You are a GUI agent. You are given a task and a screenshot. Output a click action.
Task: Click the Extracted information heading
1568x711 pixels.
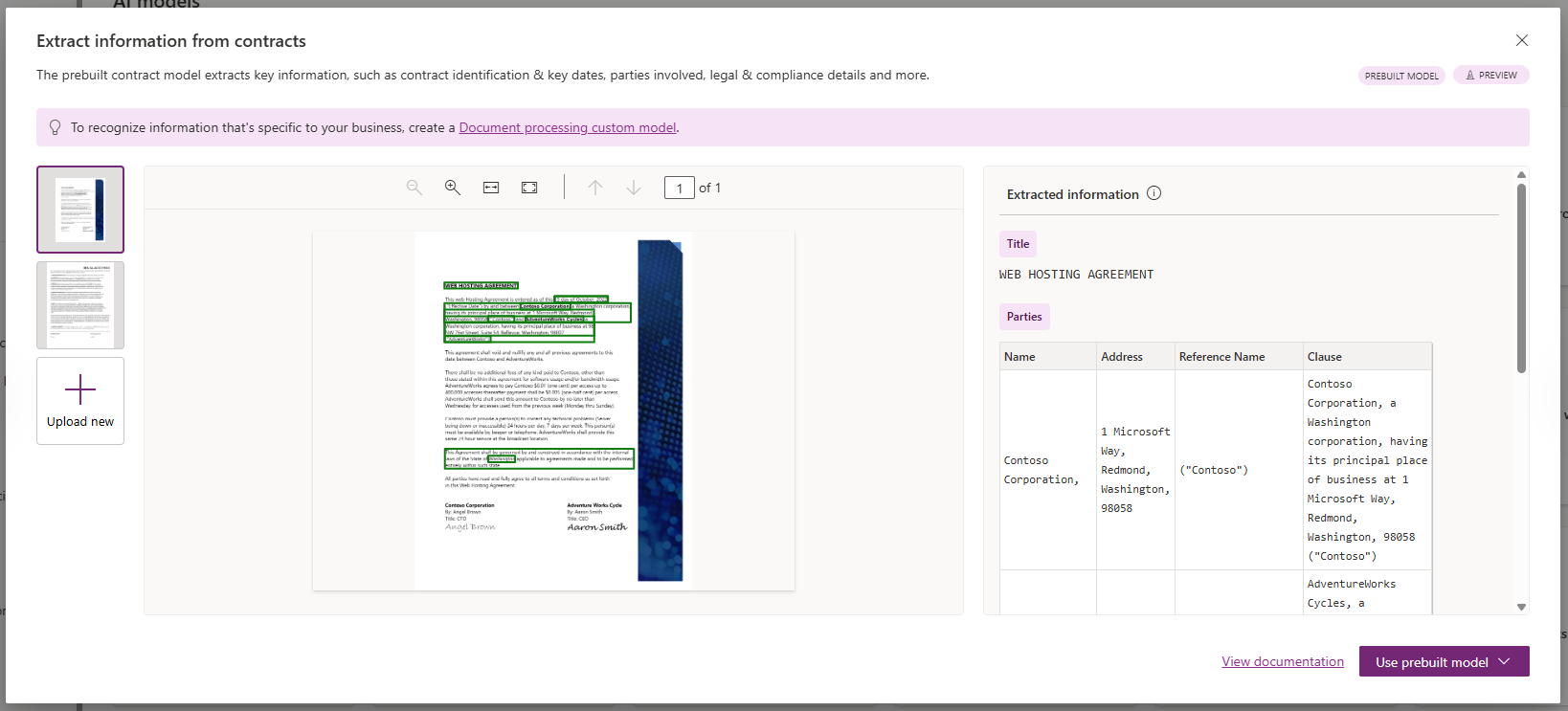[1073, 194]
